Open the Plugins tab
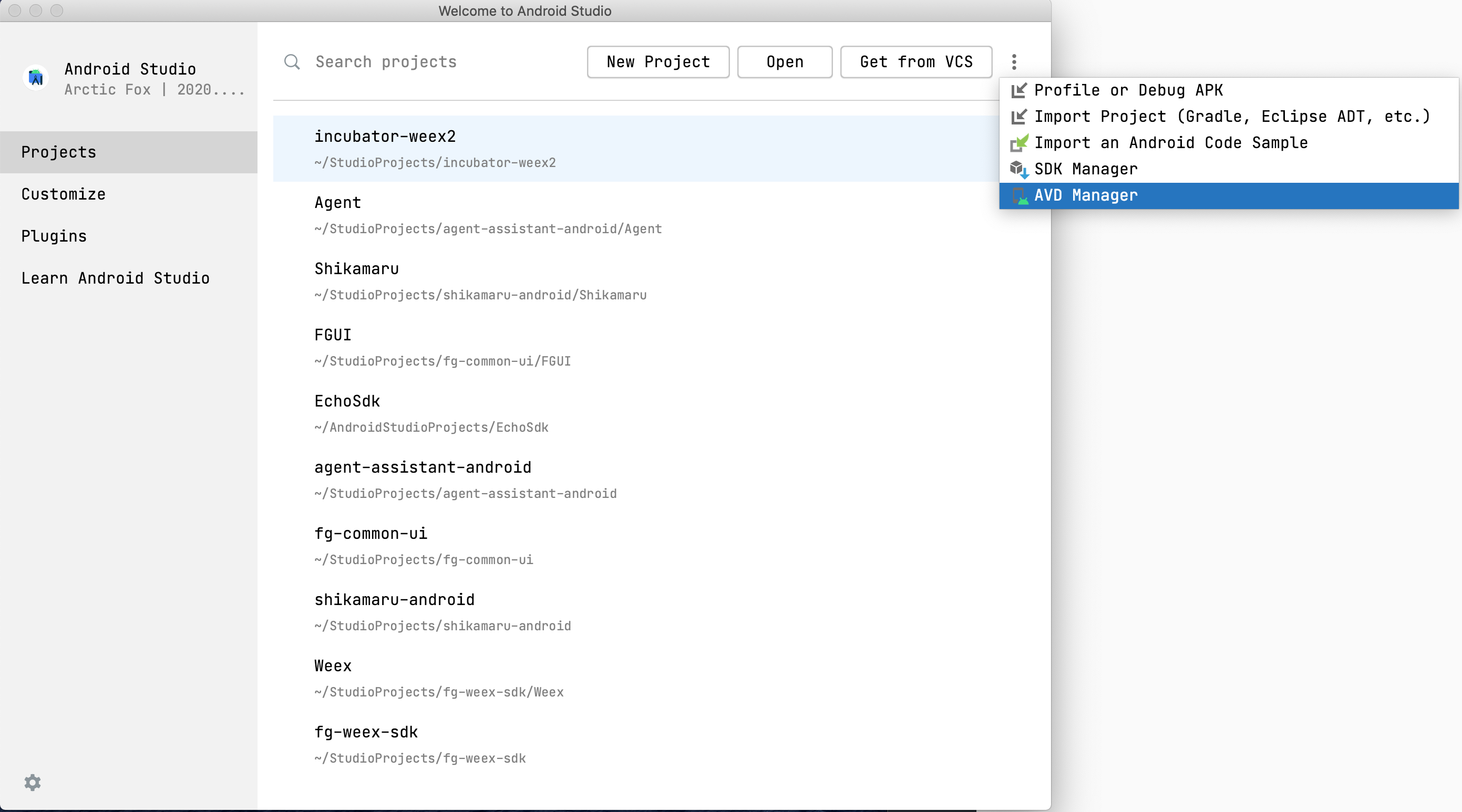Image resolution: width=1462 pixels, height=812 pixels. coord(129,236)
